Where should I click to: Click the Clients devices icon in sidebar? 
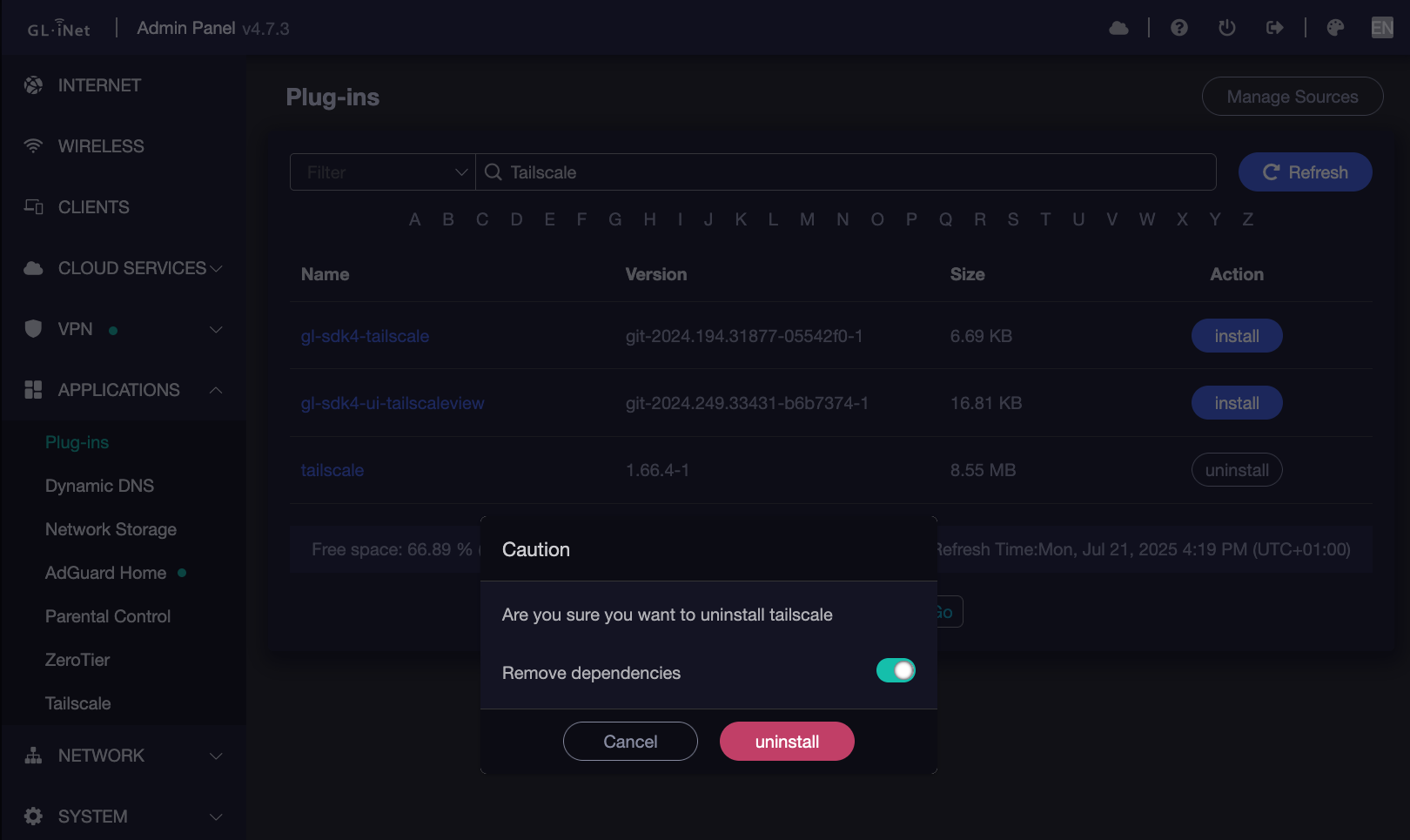click(x=33, y=207)
